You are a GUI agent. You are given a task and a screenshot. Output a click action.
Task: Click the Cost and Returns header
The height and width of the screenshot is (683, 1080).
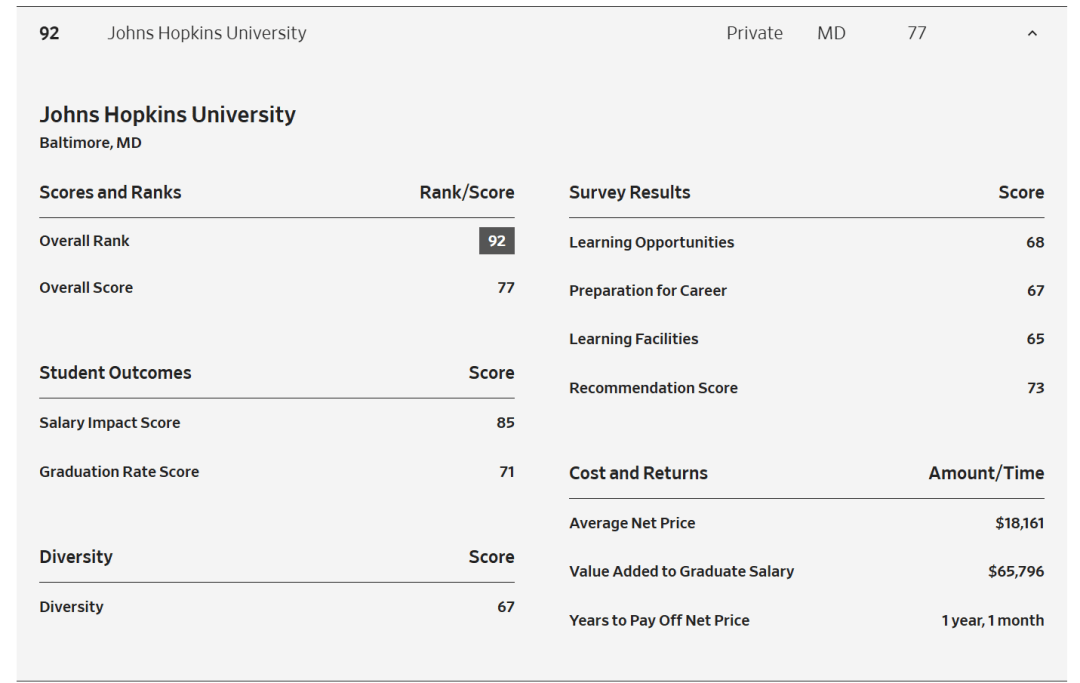638,473
